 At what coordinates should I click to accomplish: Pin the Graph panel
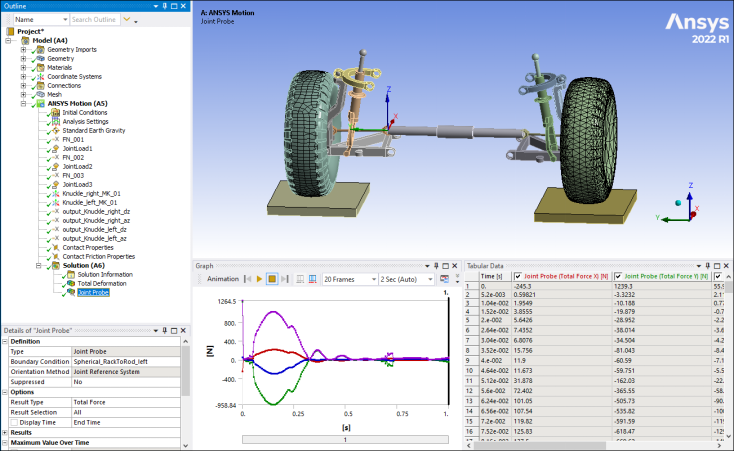[x=436, y=266]
